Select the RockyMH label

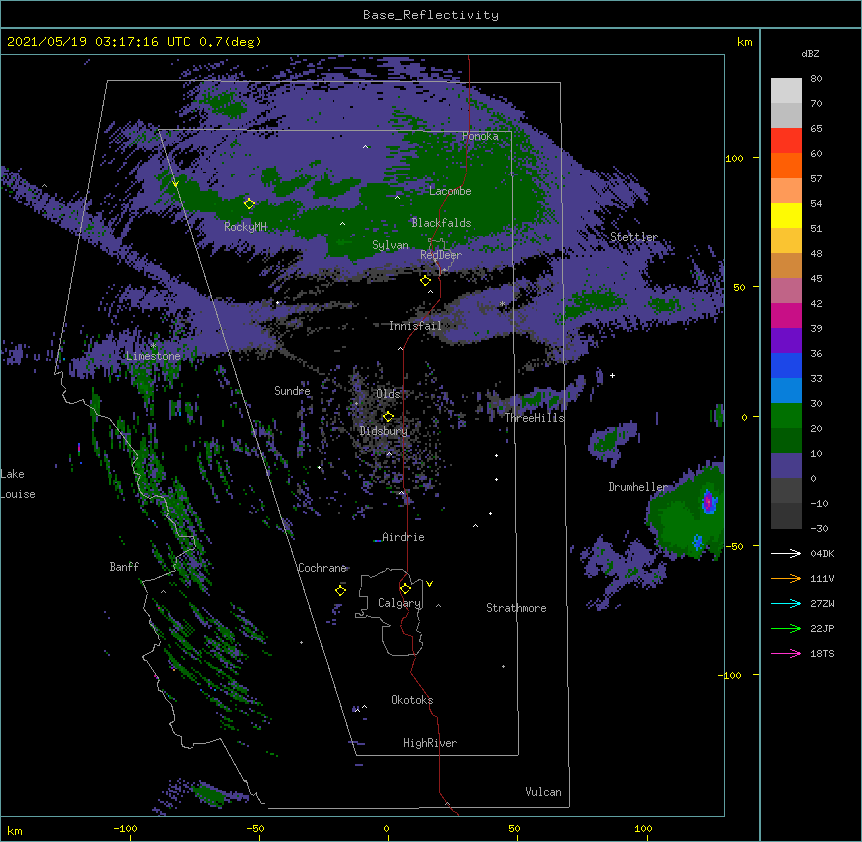pyautogui.click(x=245, y=227)
